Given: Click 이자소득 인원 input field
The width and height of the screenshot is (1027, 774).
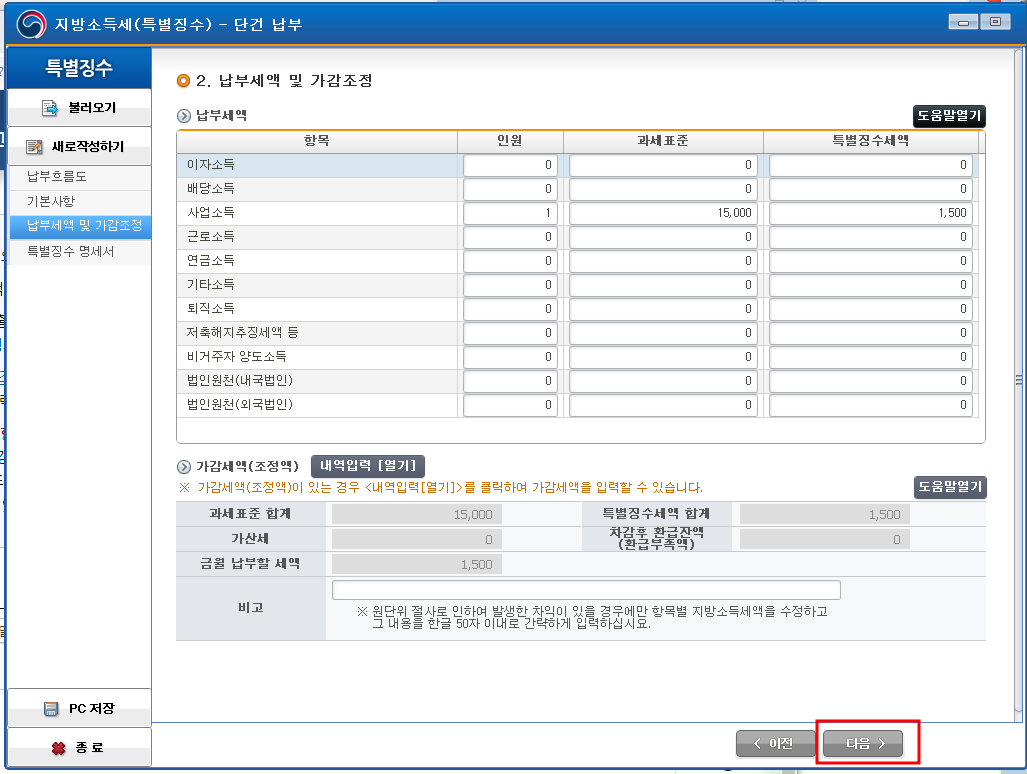Looking at the screenshot, I should pos(510,166).
